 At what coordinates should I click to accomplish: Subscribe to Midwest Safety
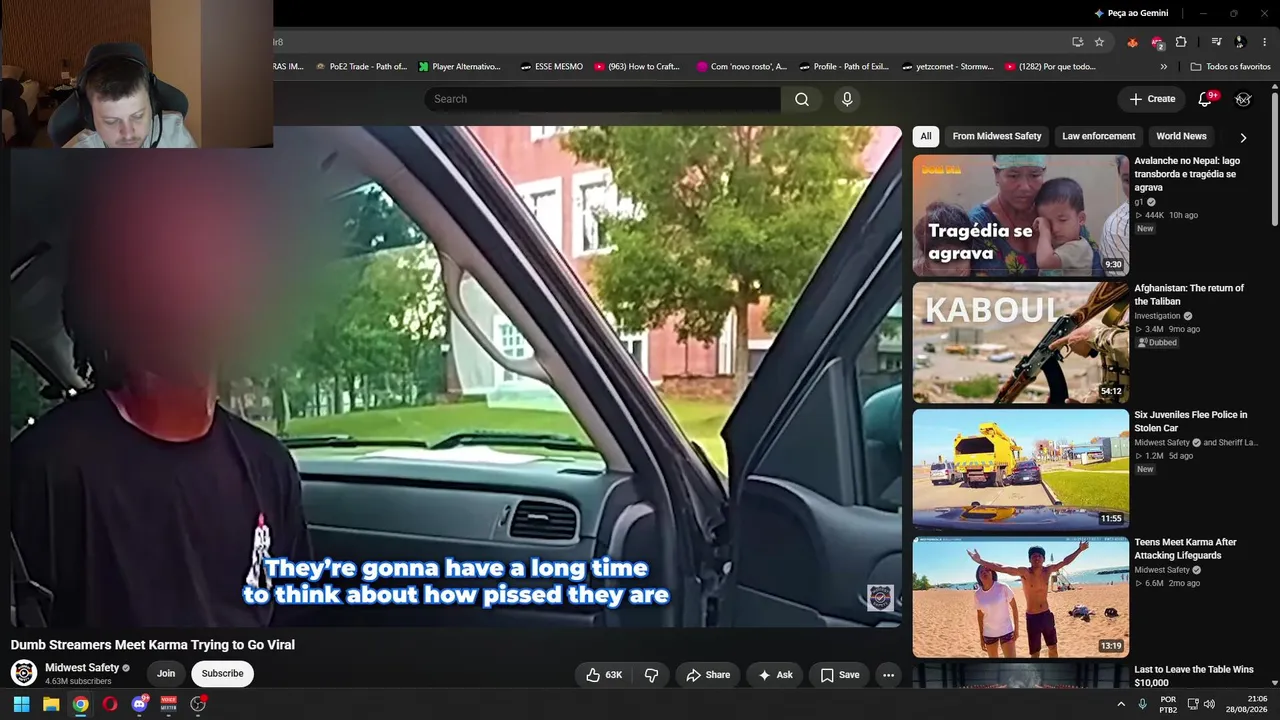pos(222,674)
